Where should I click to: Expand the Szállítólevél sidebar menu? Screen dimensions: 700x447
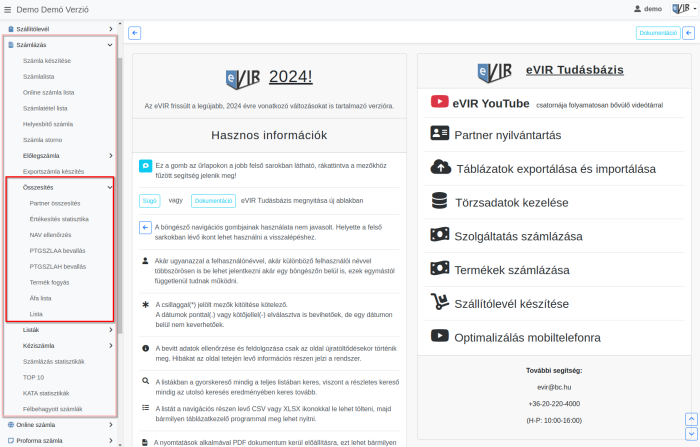click(60, 29)
